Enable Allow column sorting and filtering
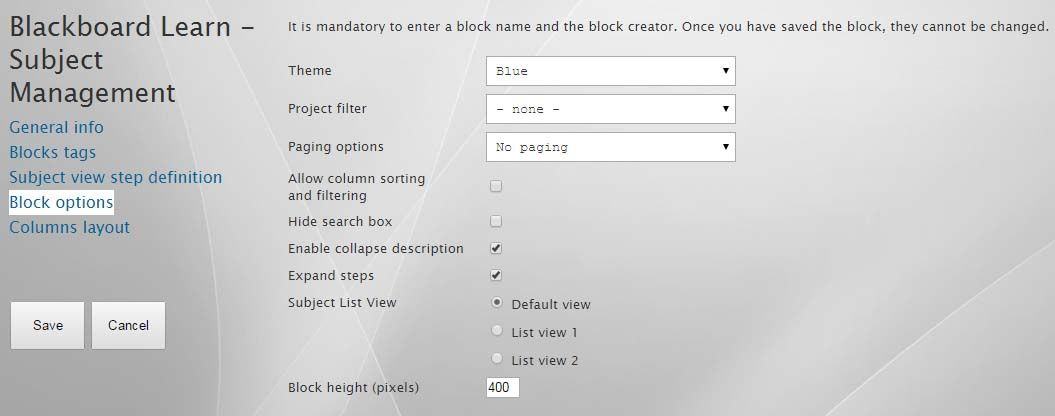This screenshot has width=1055, height=416. 496,186
